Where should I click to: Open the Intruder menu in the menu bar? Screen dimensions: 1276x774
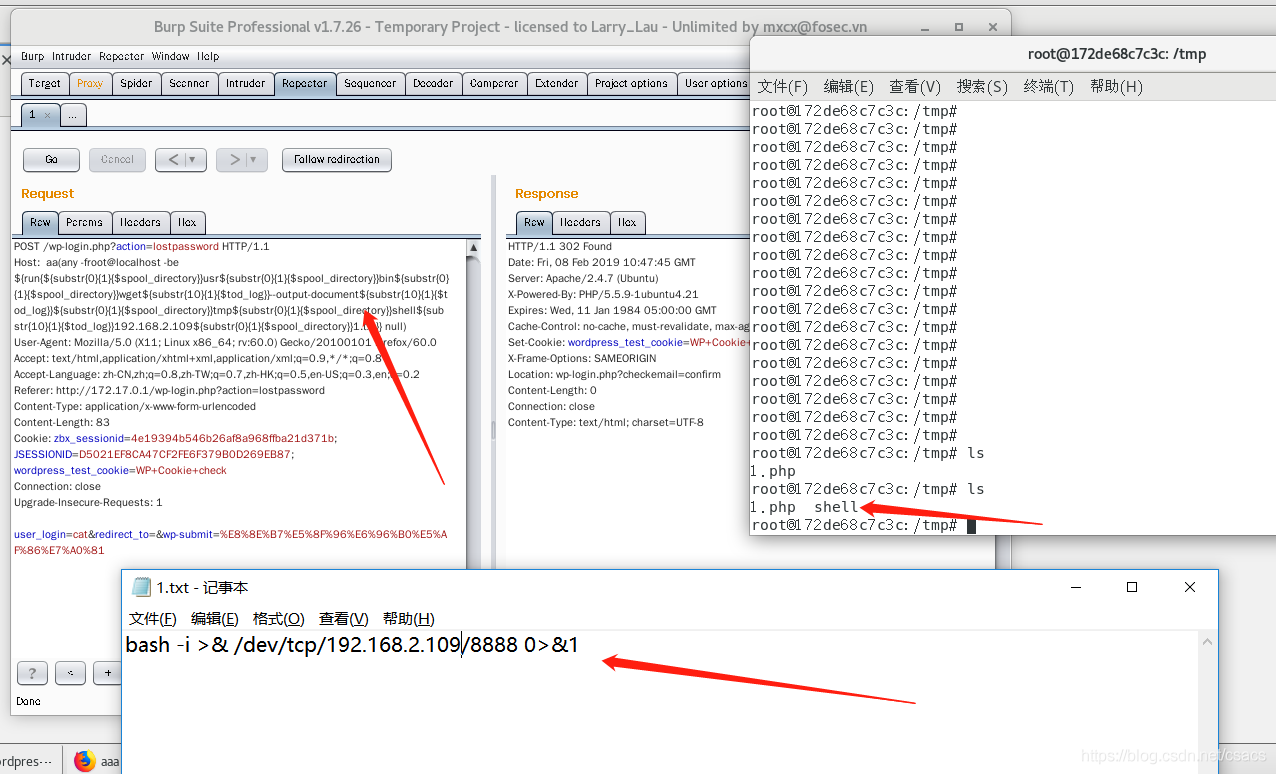(x=71, y=57)
